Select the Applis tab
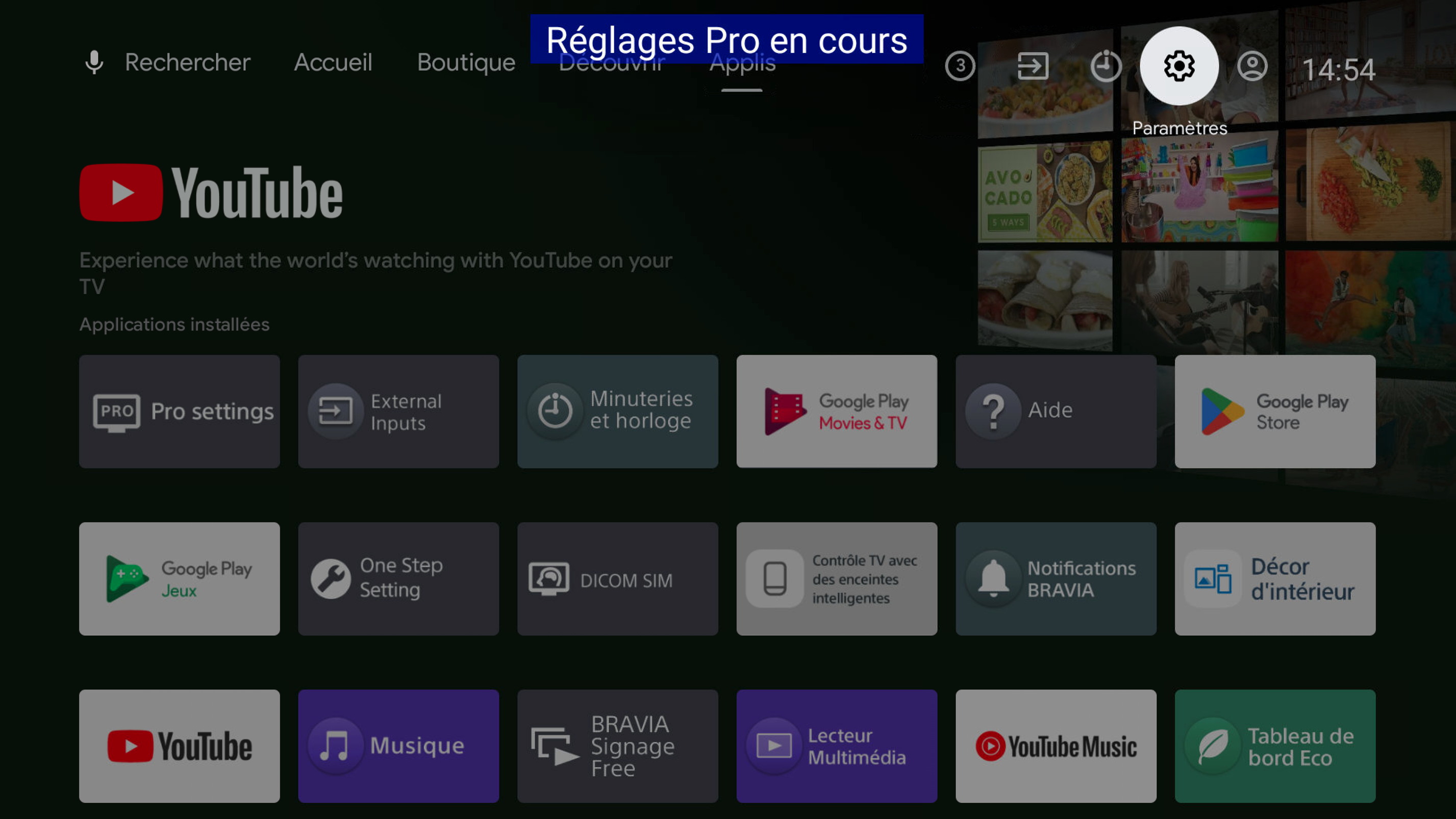The height and width of the screenshot is (819, 1456). click(742, 63)
